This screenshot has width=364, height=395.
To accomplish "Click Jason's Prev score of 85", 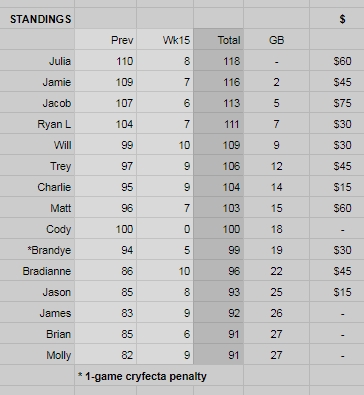I will point(106,292).
